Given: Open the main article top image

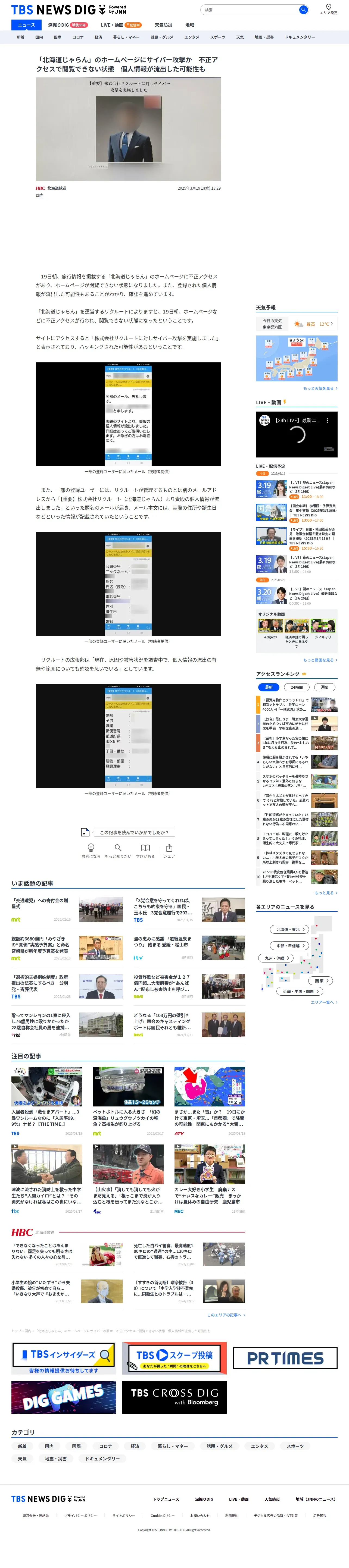Looking at the screenshot, I should (128, 129).
